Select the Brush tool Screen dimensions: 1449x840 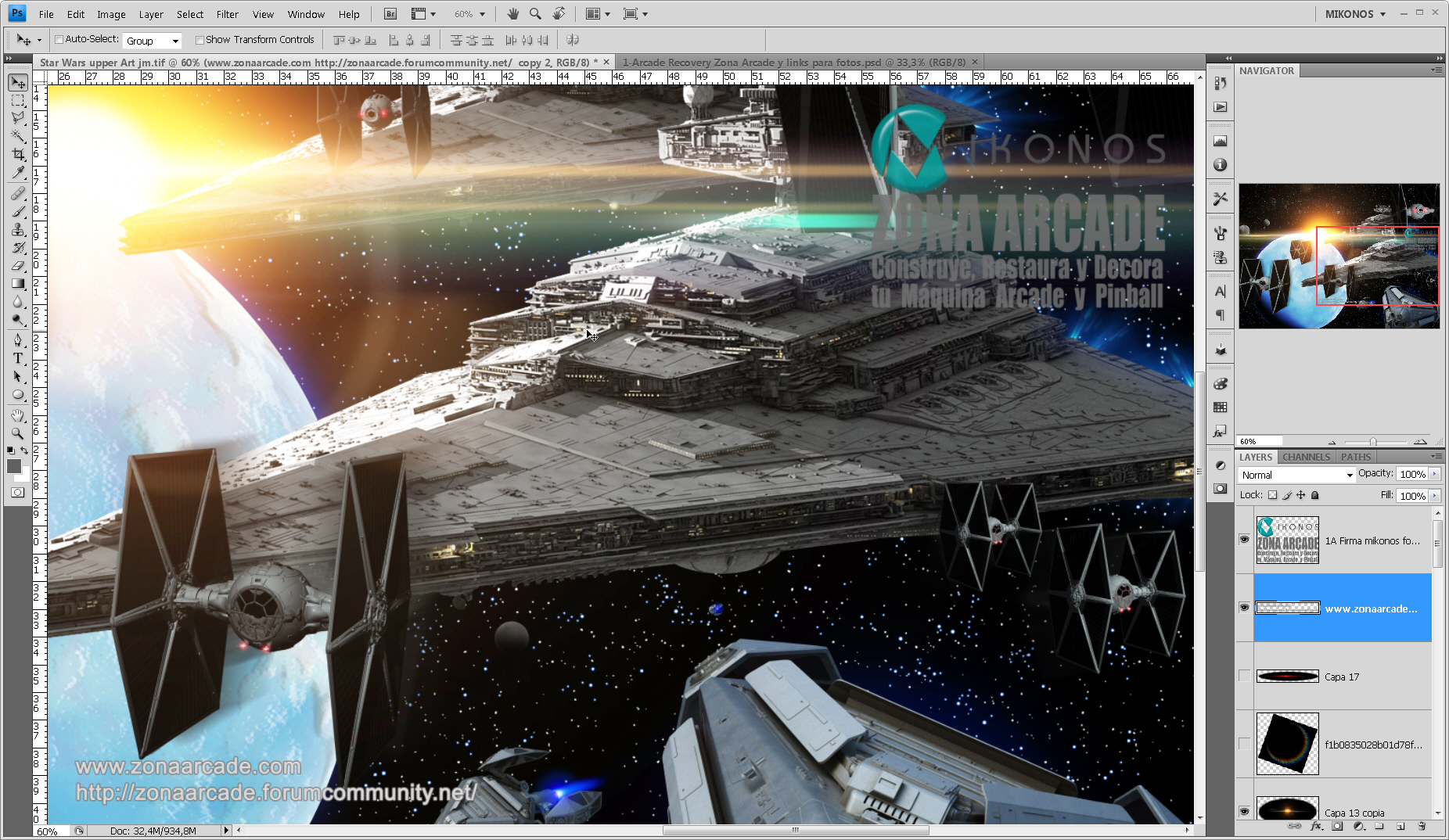(18, 212)
